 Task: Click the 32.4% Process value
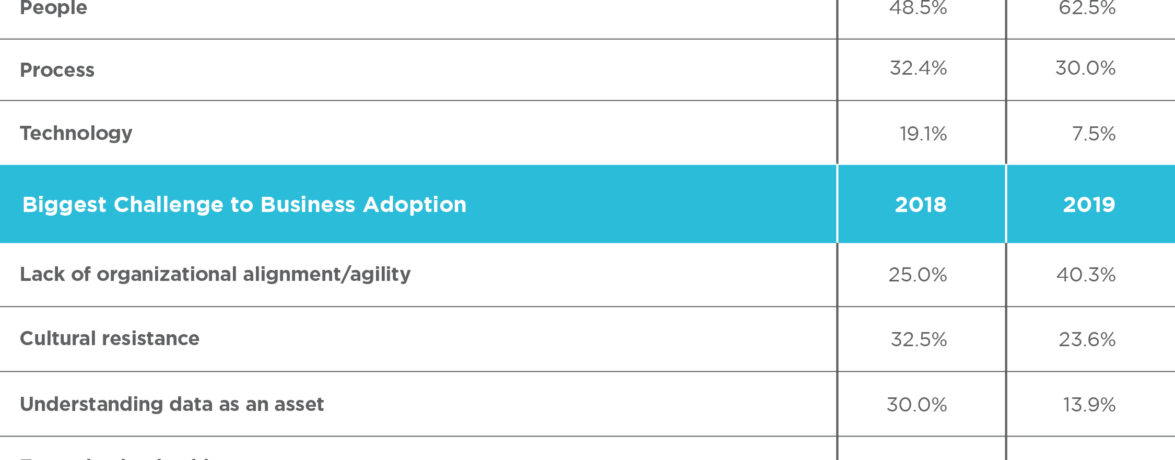click(917, 69)
